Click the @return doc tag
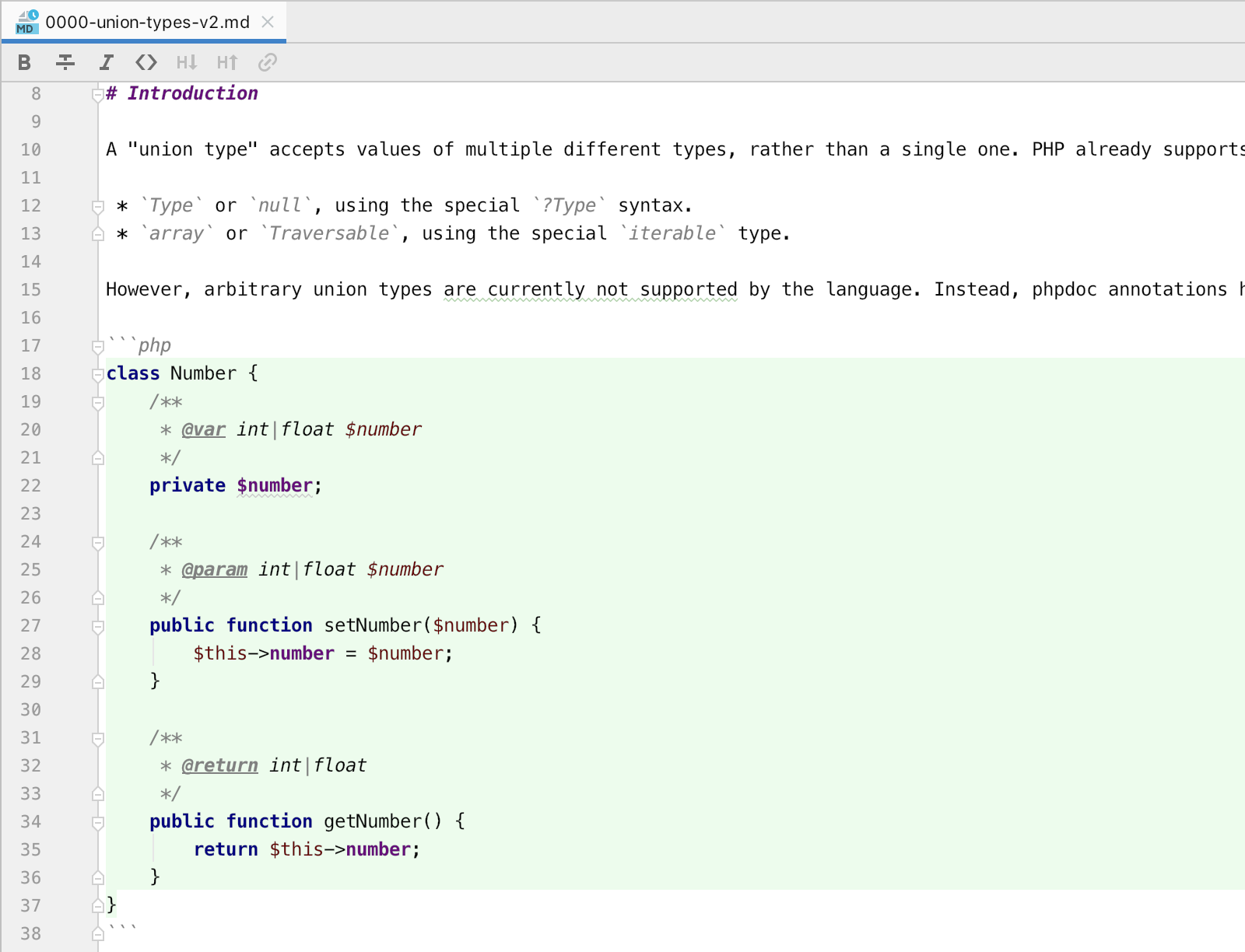Image resolution: width=1245 pixels, height=952 pixels. click(220, 765)
